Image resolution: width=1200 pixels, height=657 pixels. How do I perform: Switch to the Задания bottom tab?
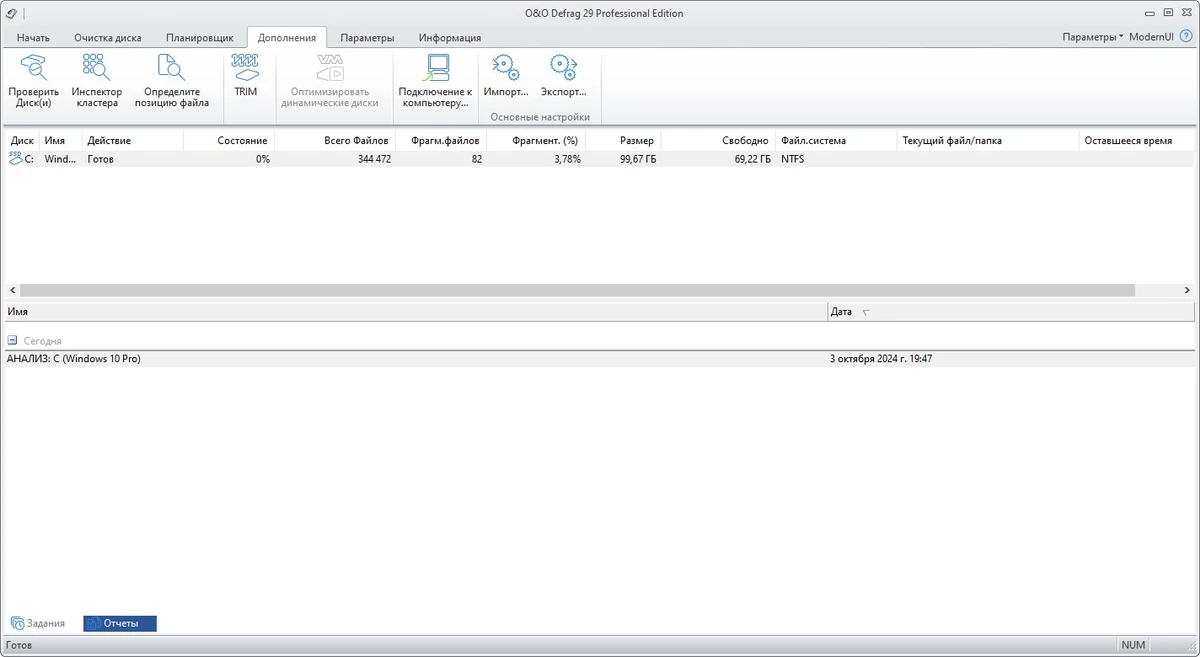38,623
